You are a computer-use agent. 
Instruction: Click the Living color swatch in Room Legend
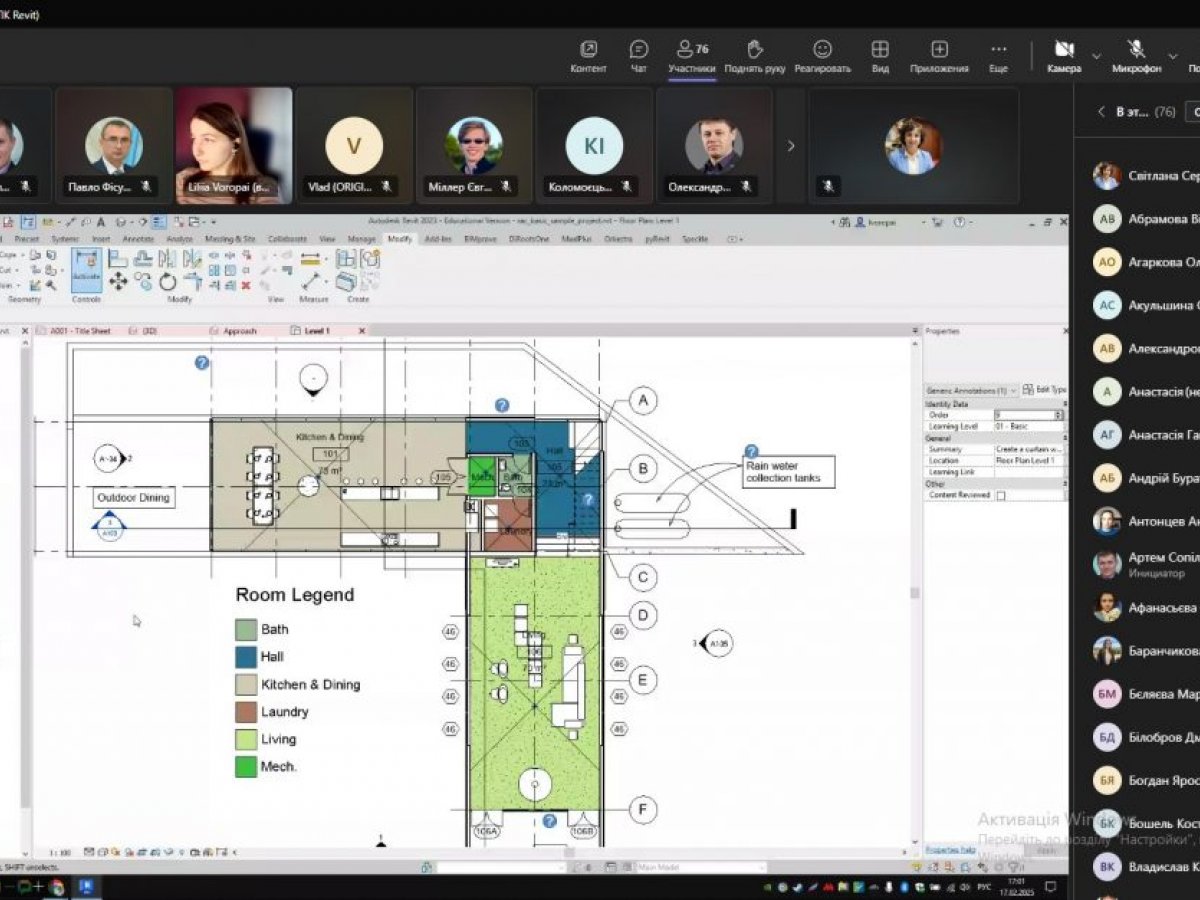point(245,739)
